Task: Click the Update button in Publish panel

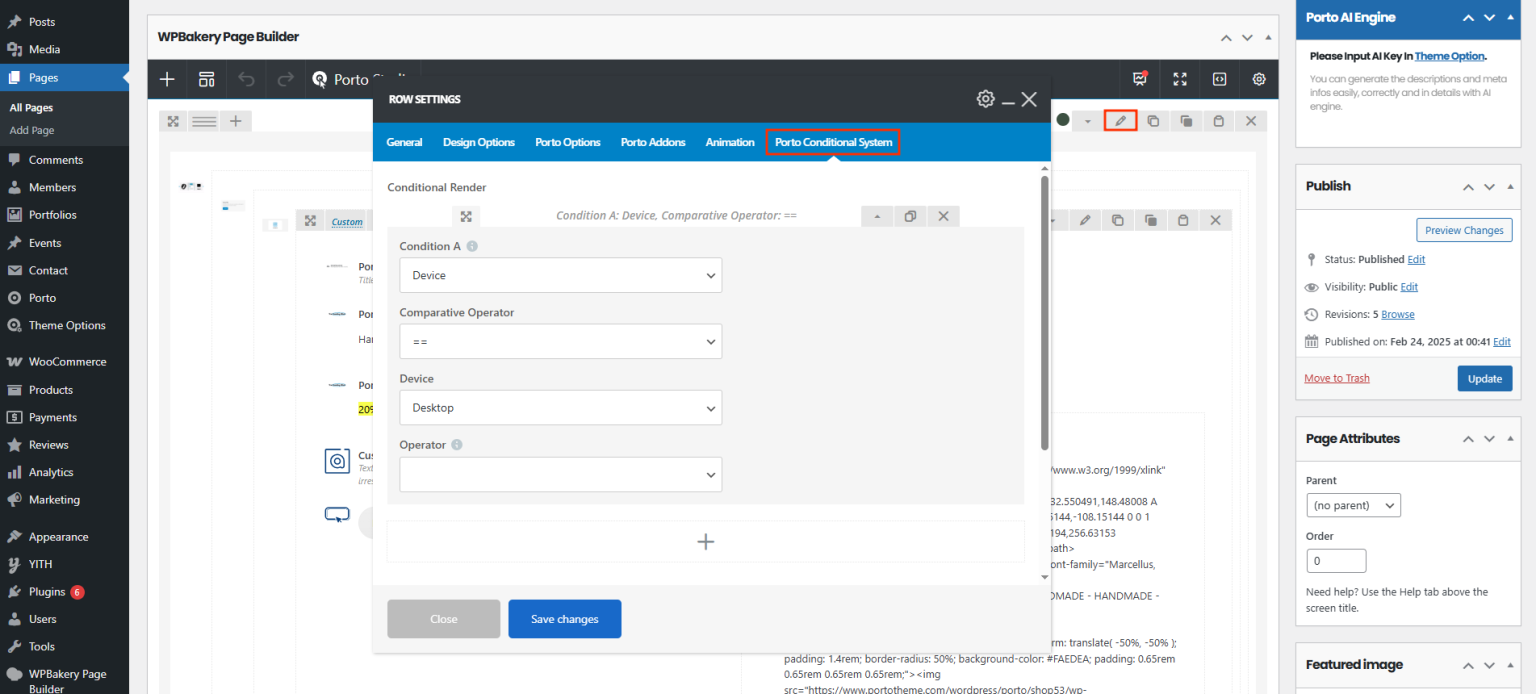Action: coord(1485,378)
